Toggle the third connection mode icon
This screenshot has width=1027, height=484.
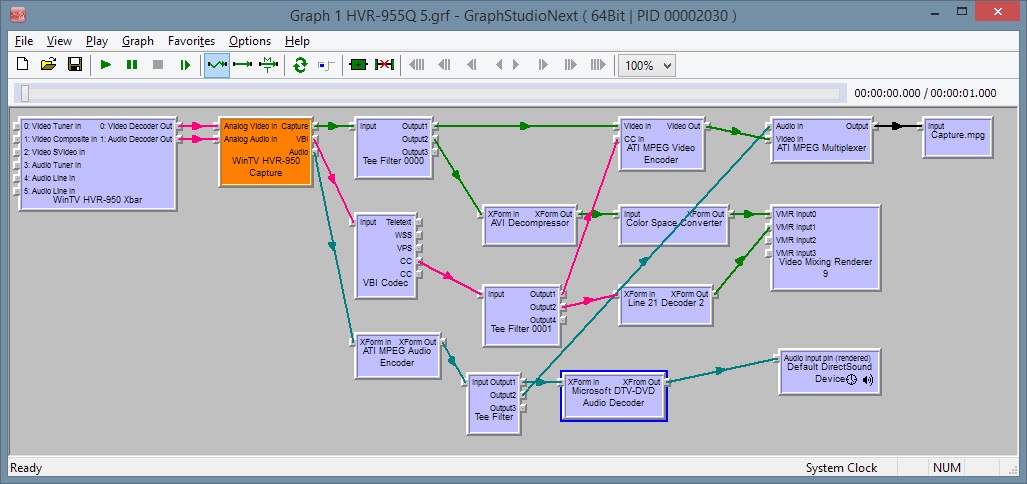tap(269, 65)
